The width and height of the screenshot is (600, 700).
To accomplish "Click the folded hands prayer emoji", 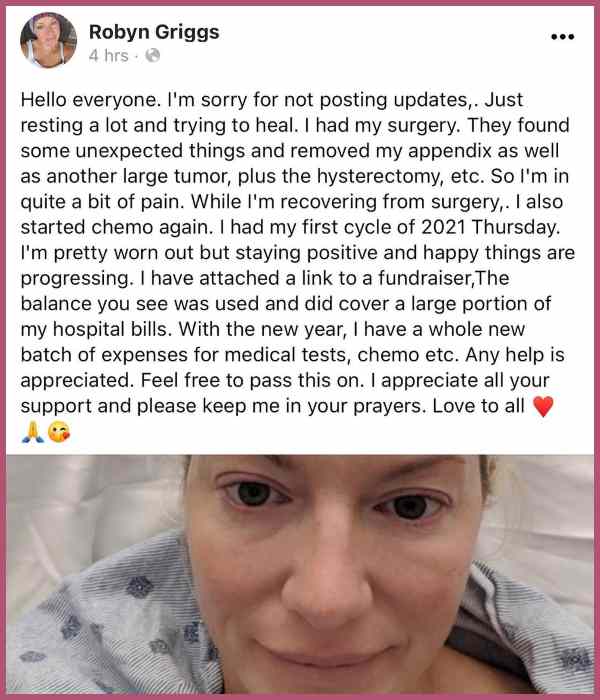I will [33, 432].
